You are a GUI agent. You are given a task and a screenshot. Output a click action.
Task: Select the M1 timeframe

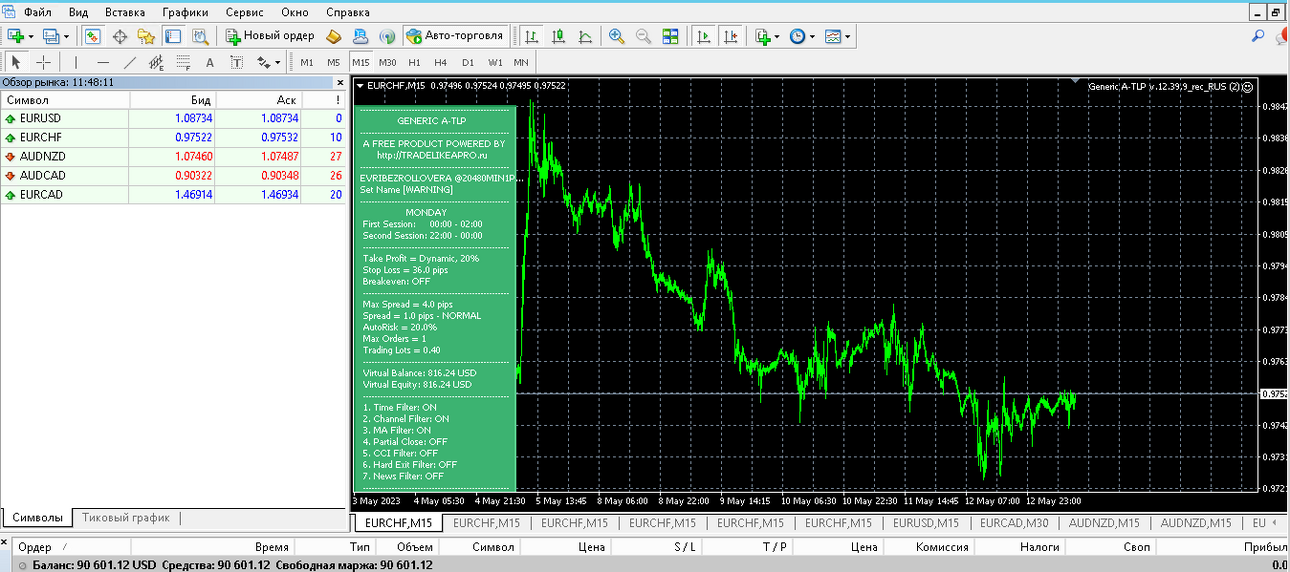307,62
